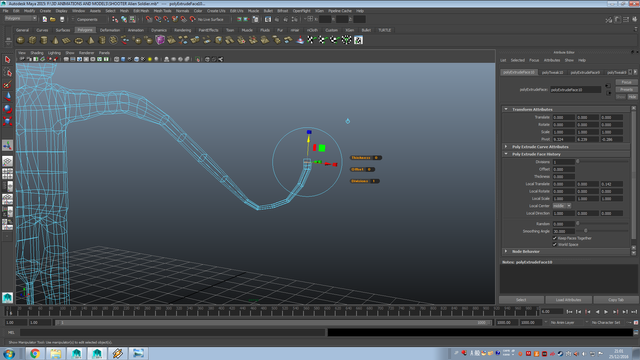
Task: Click the Windows Start button
Action: (x=9, y=353)
